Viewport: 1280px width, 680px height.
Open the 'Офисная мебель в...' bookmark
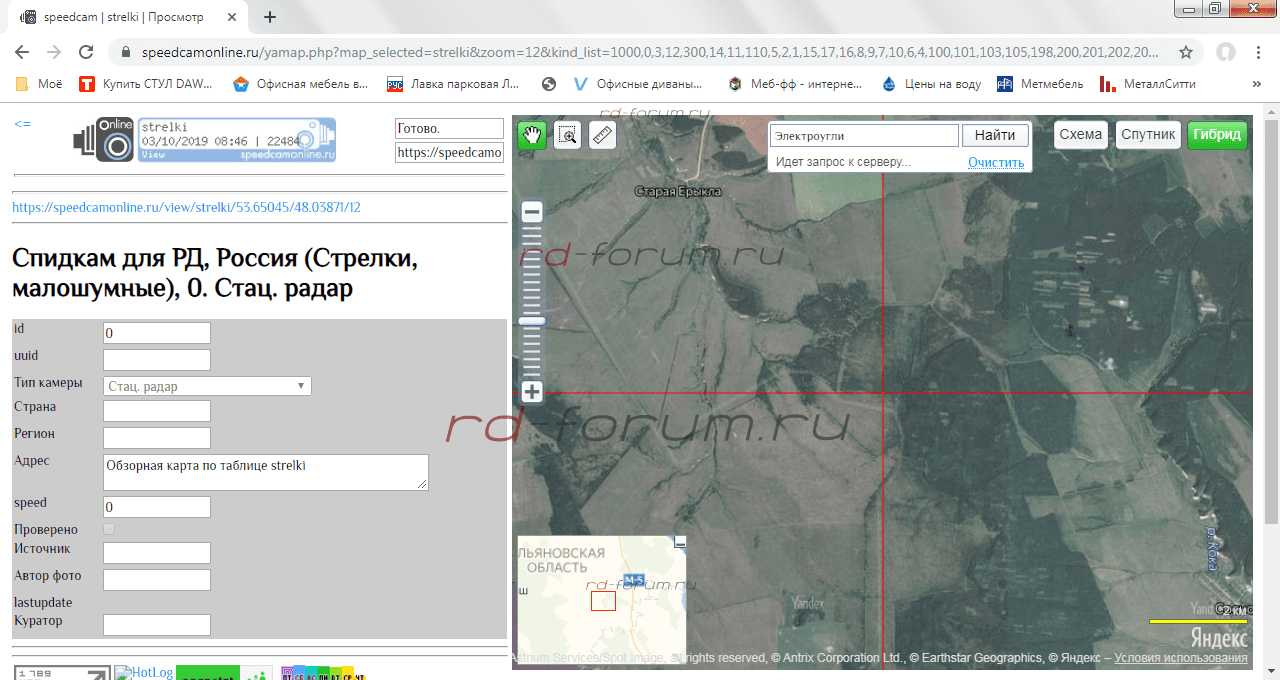[300, 84]
